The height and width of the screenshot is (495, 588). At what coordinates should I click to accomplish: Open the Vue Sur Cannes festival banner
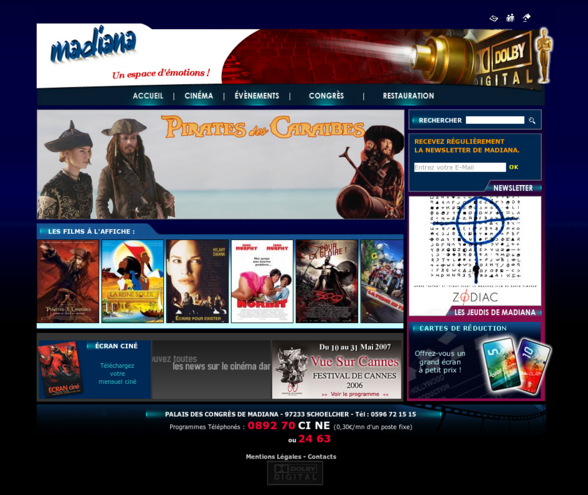pyautogui.click(x=337, y=369)
